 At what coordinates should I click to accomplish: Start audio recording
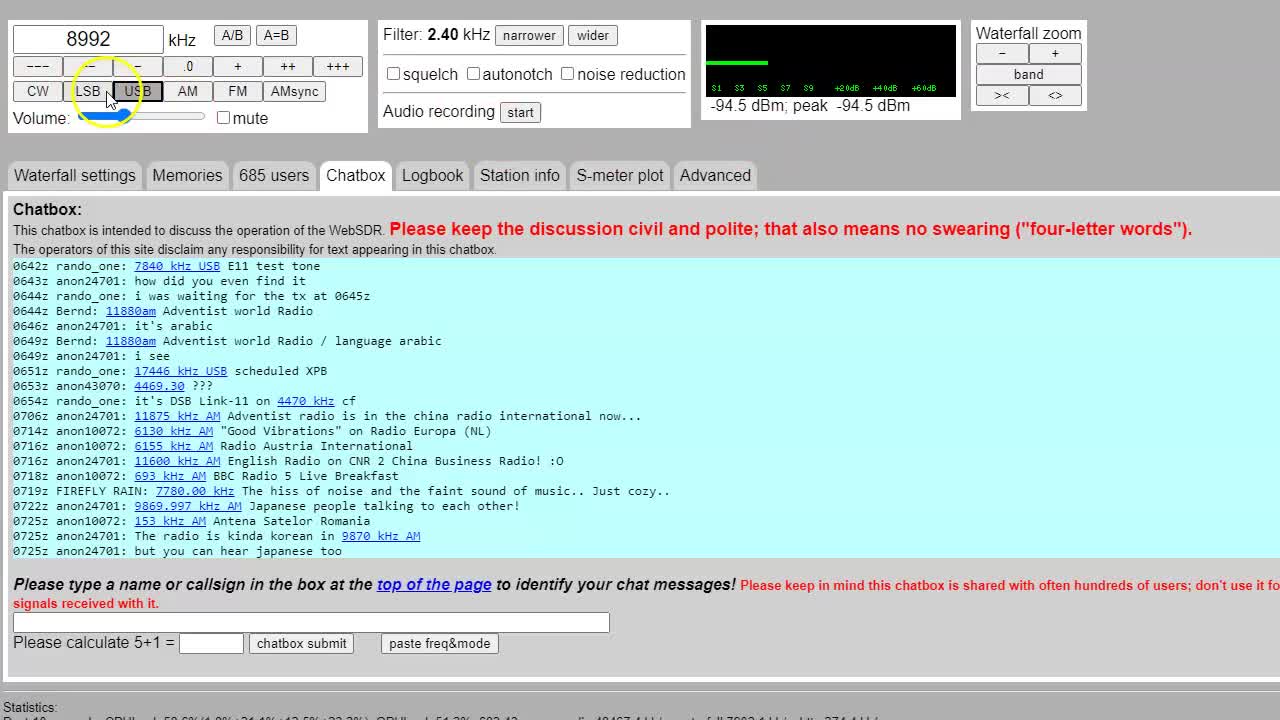point(520,112)
